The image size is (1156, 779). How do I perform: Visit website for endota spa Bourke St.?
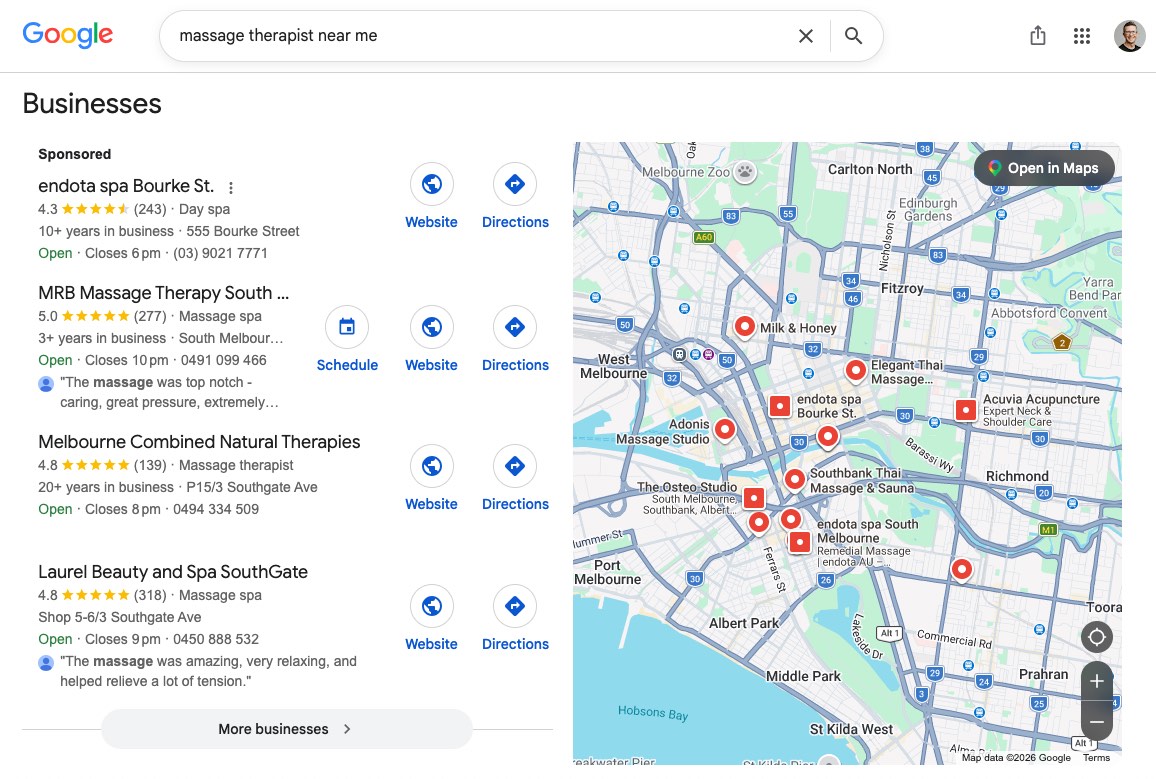click(431, 197)
